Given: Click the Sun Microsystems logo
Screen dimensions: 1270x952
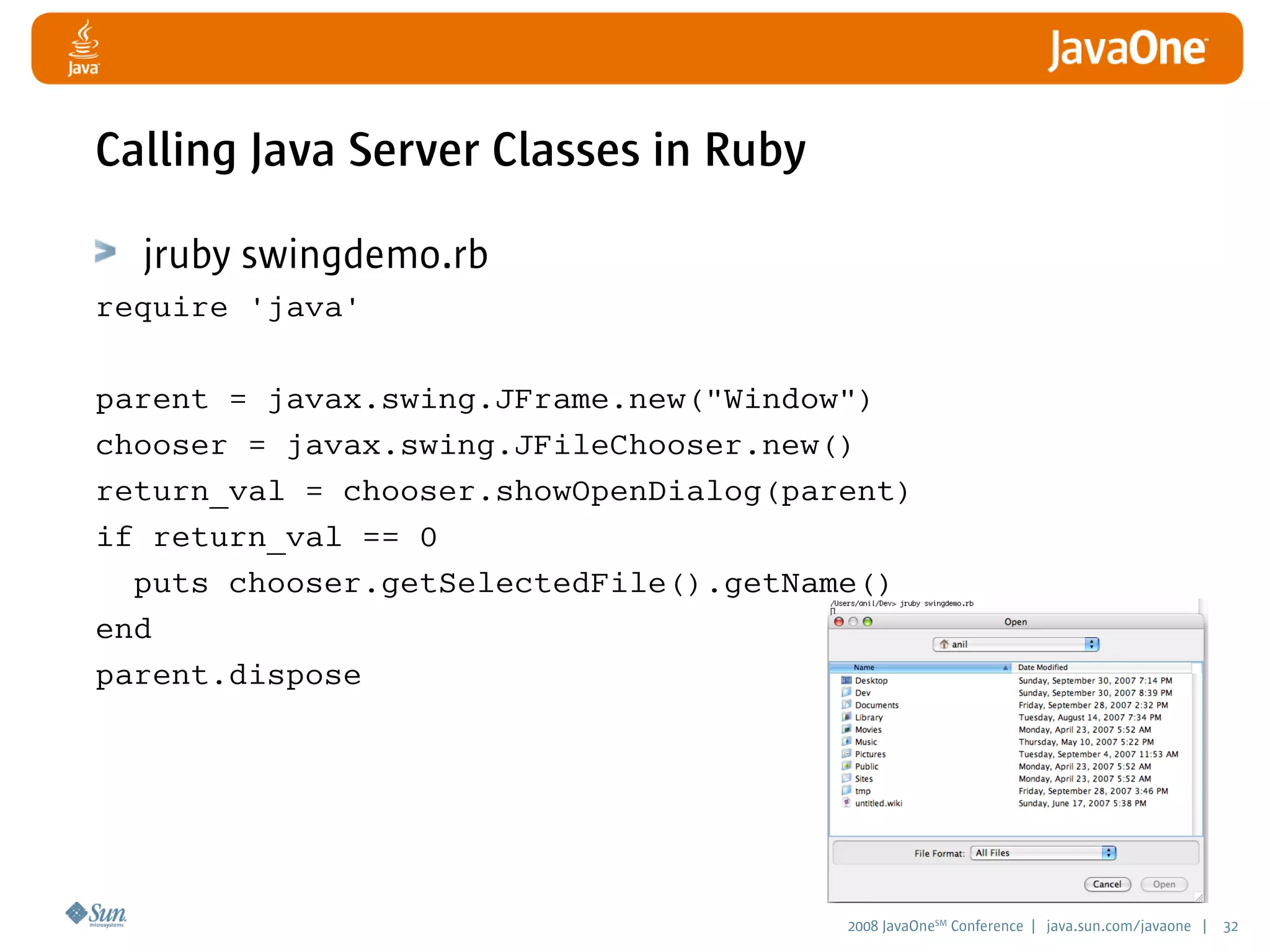Looking at the screenshot, I should tap(96, 914).
